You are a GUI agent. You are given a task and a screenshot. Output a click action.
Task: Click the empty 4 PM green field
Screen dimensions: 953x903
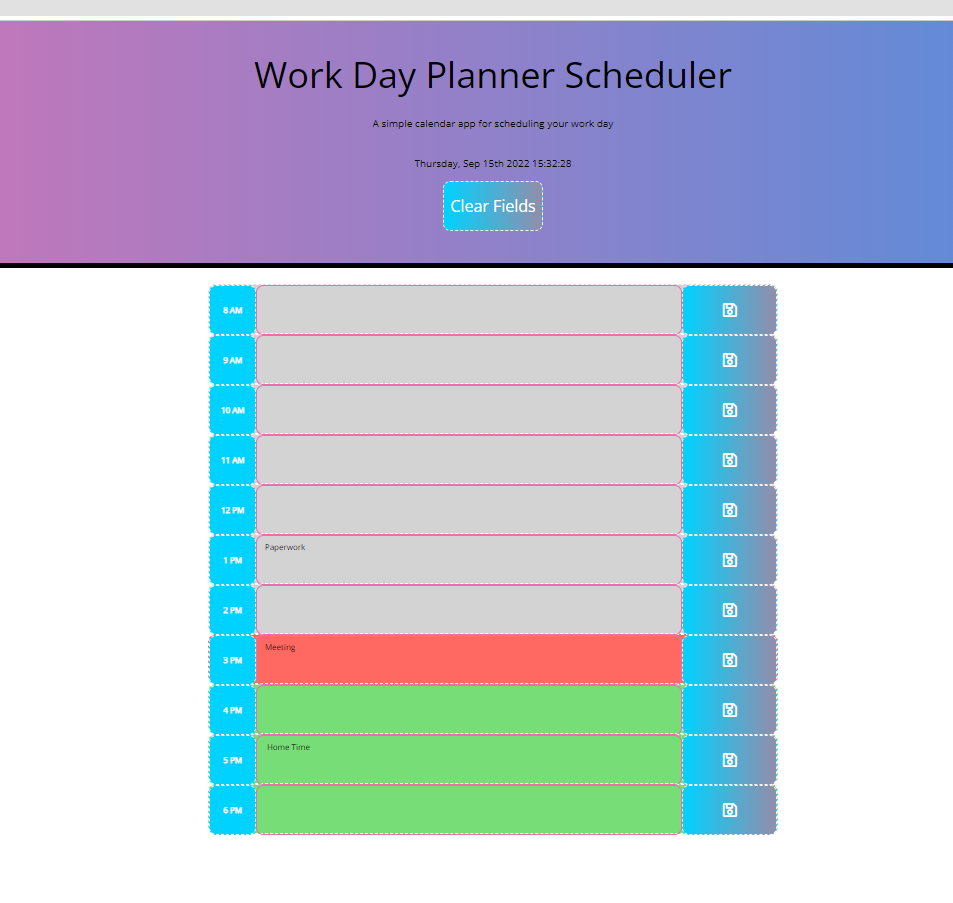click(468, 709)
